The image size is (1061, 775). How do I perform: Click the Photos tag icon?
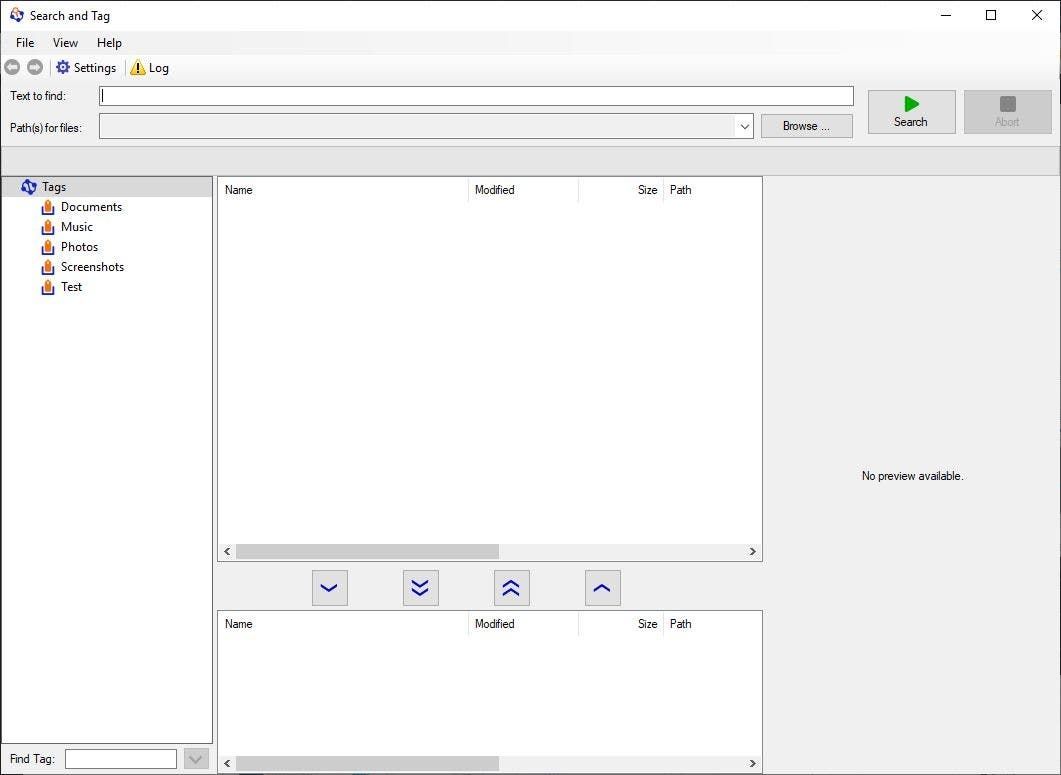(47, 247)
